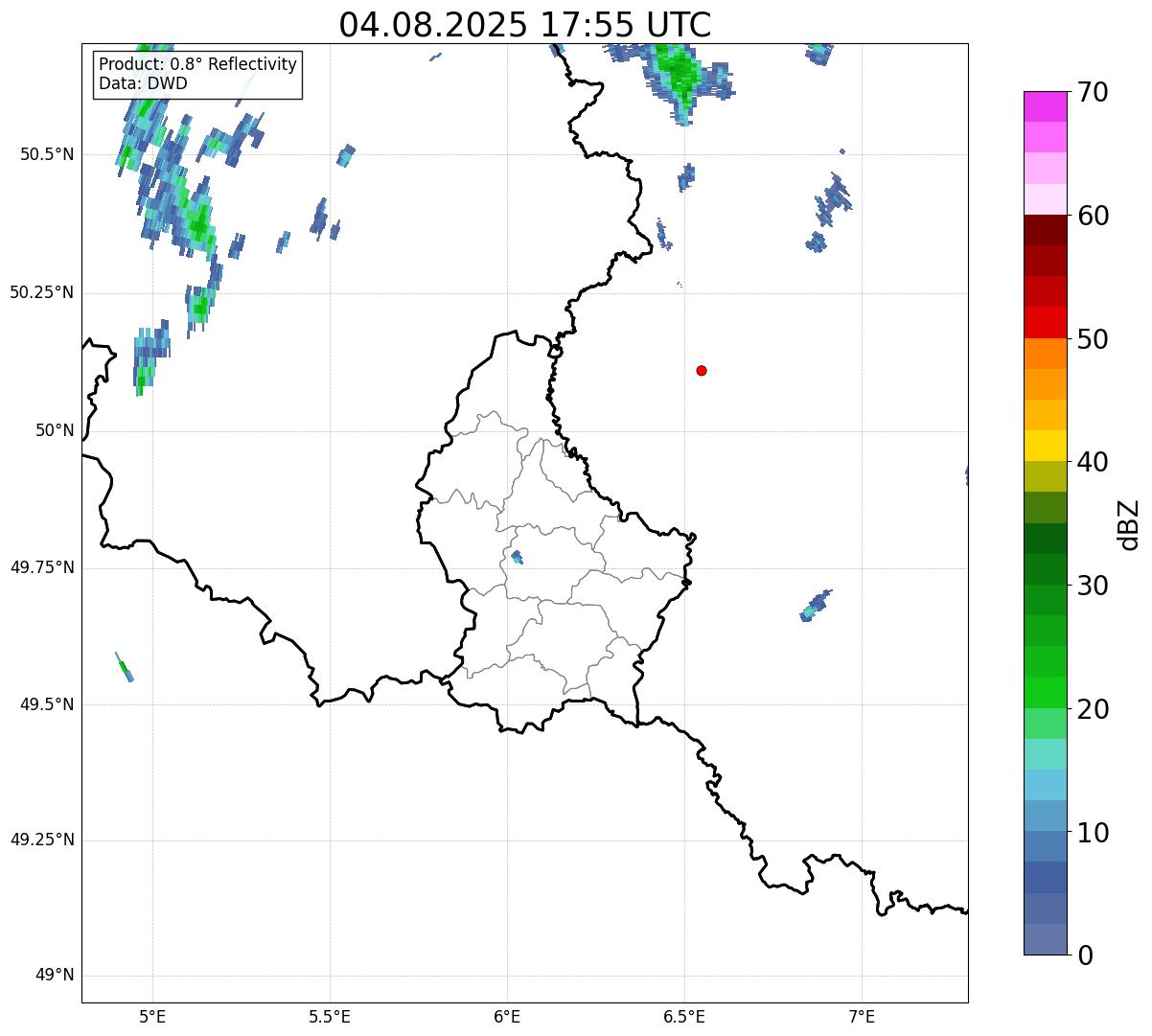Click the dBZ colorbar axis label
The image size is (1152, 1036).
(1129, 524)
